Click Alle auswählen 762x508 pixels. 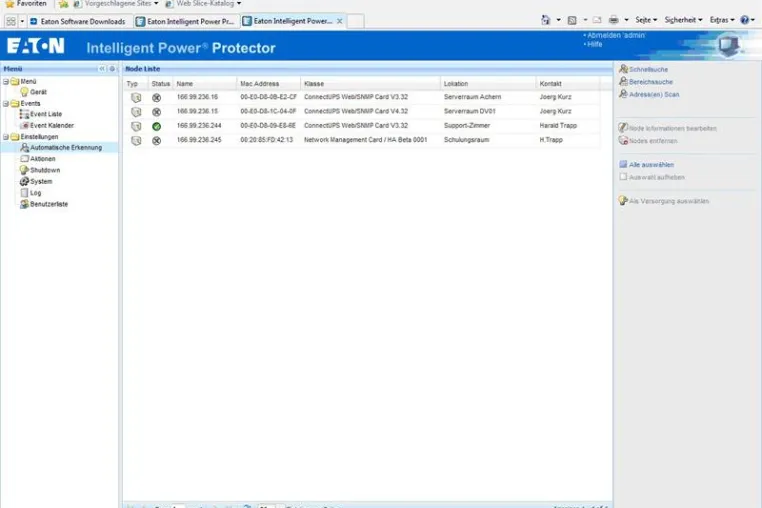point(646,165)
